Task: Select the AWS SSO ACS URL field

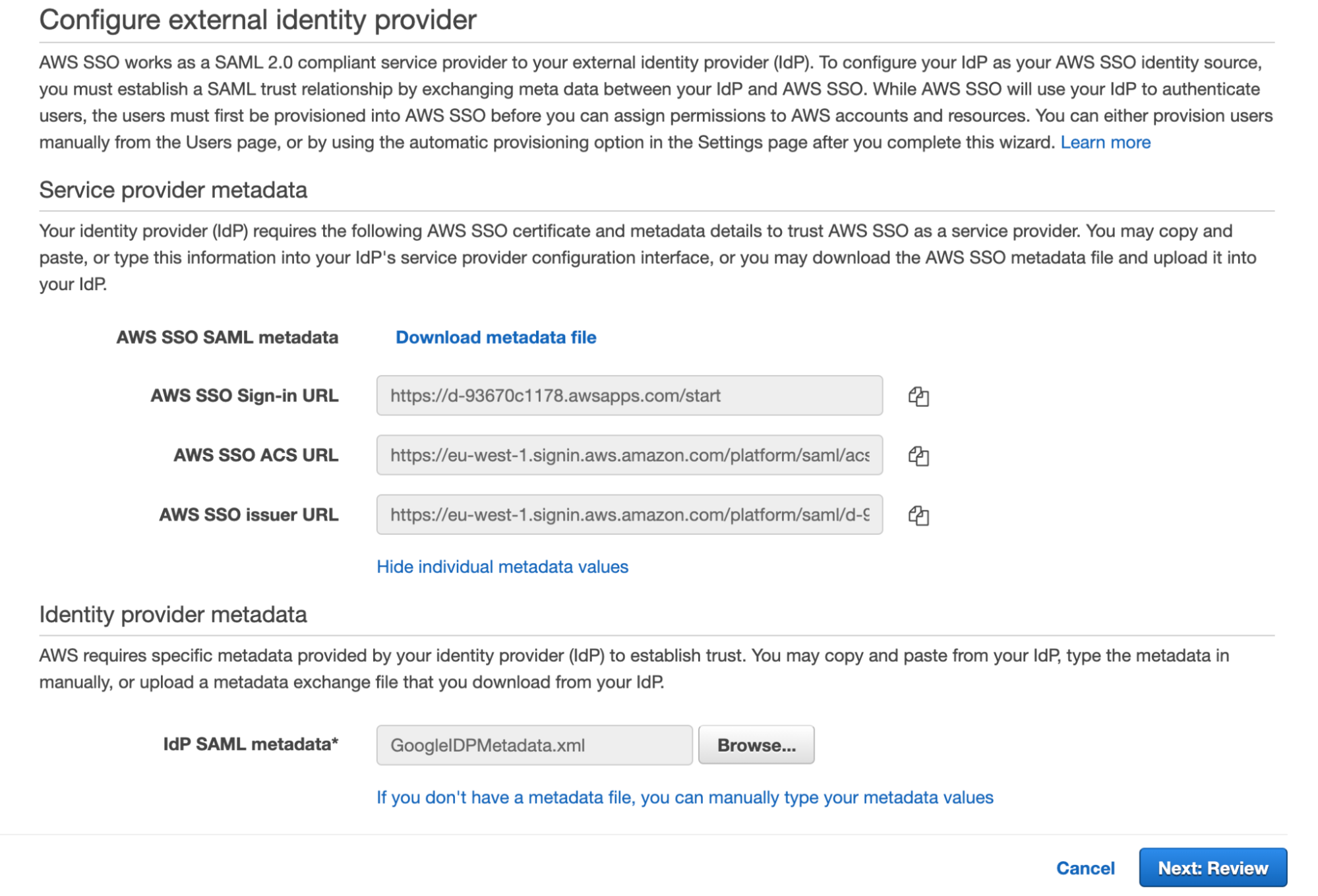Action: (x=629, y=455)
